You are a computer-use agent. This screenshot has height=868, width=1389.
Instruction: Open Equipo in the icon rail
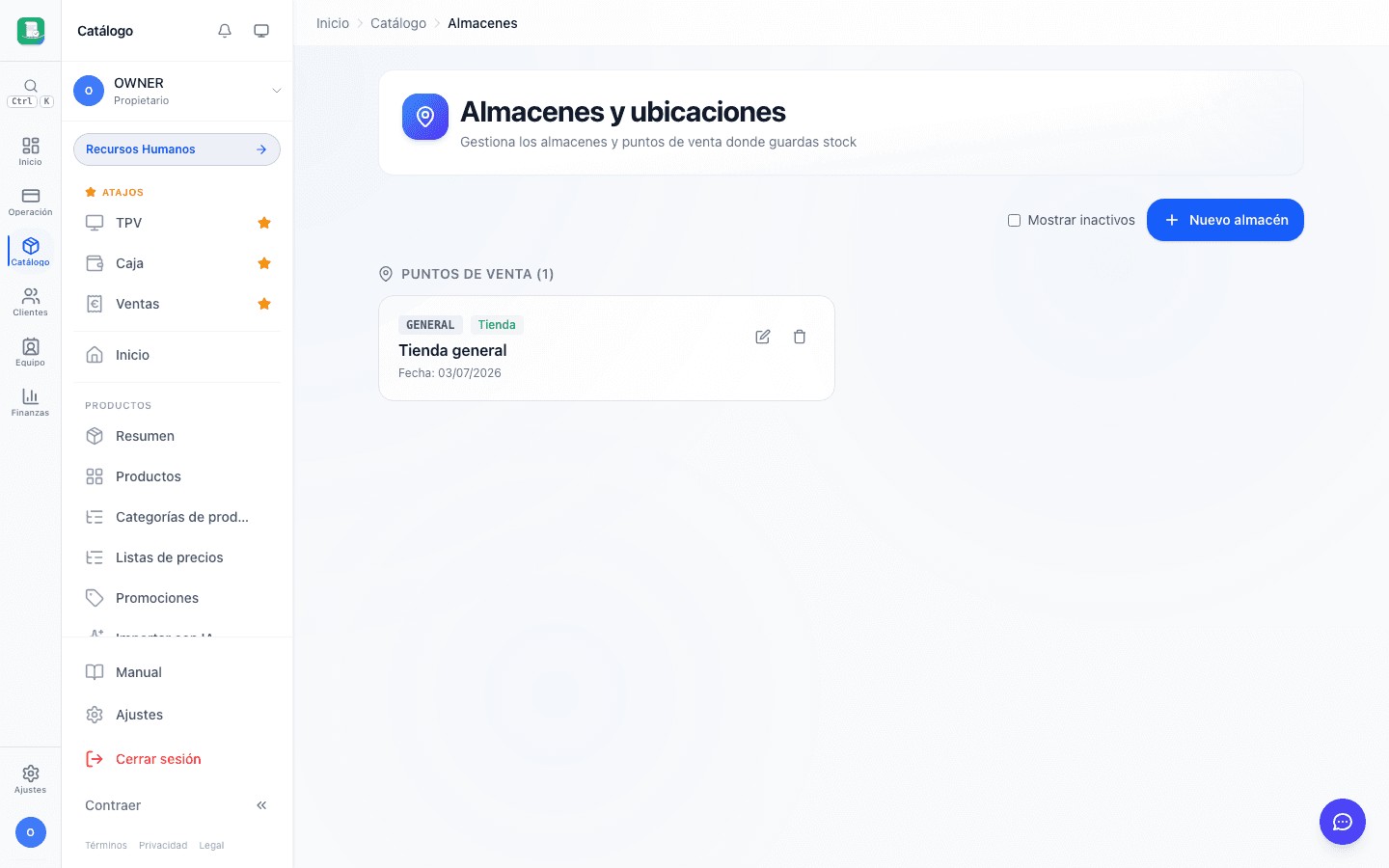(31, 352)
